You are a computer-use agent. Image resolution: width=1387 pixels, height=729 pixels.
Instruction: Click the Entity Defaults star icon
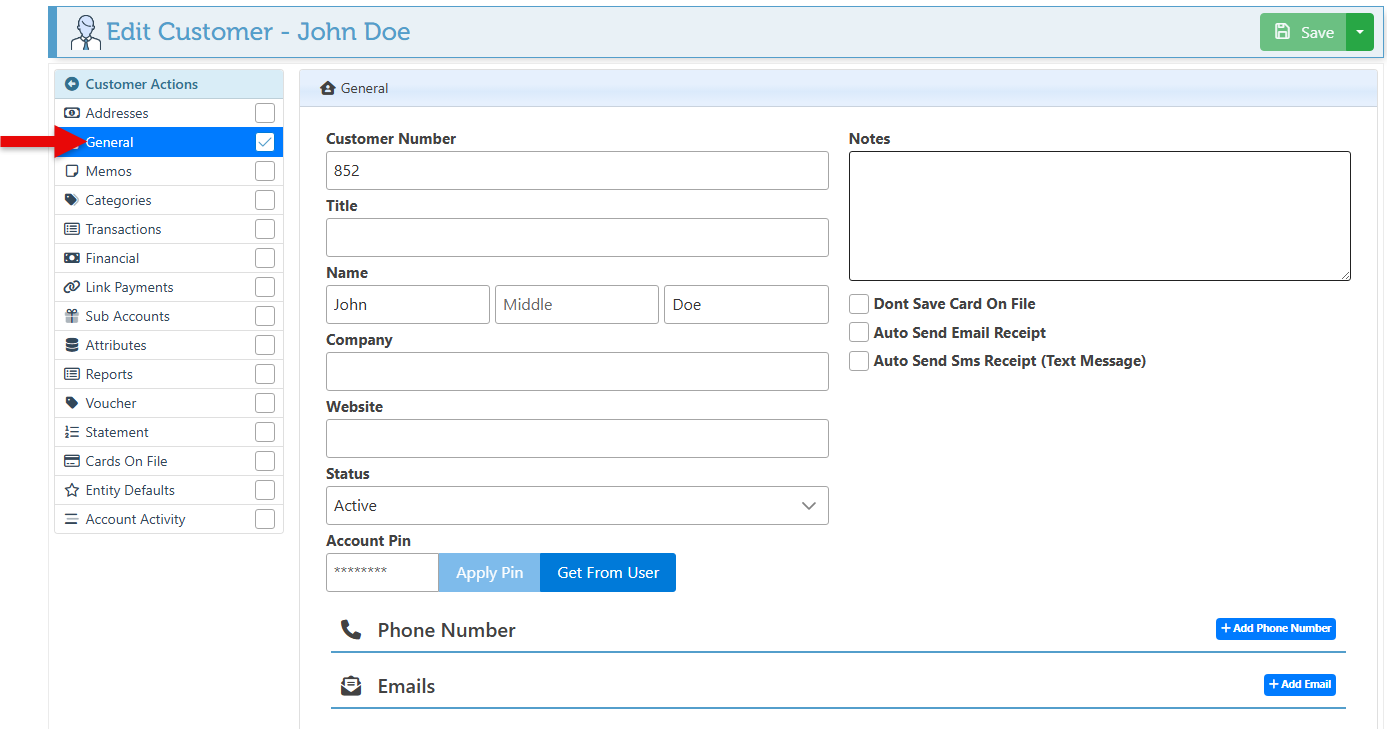point(72,490)
